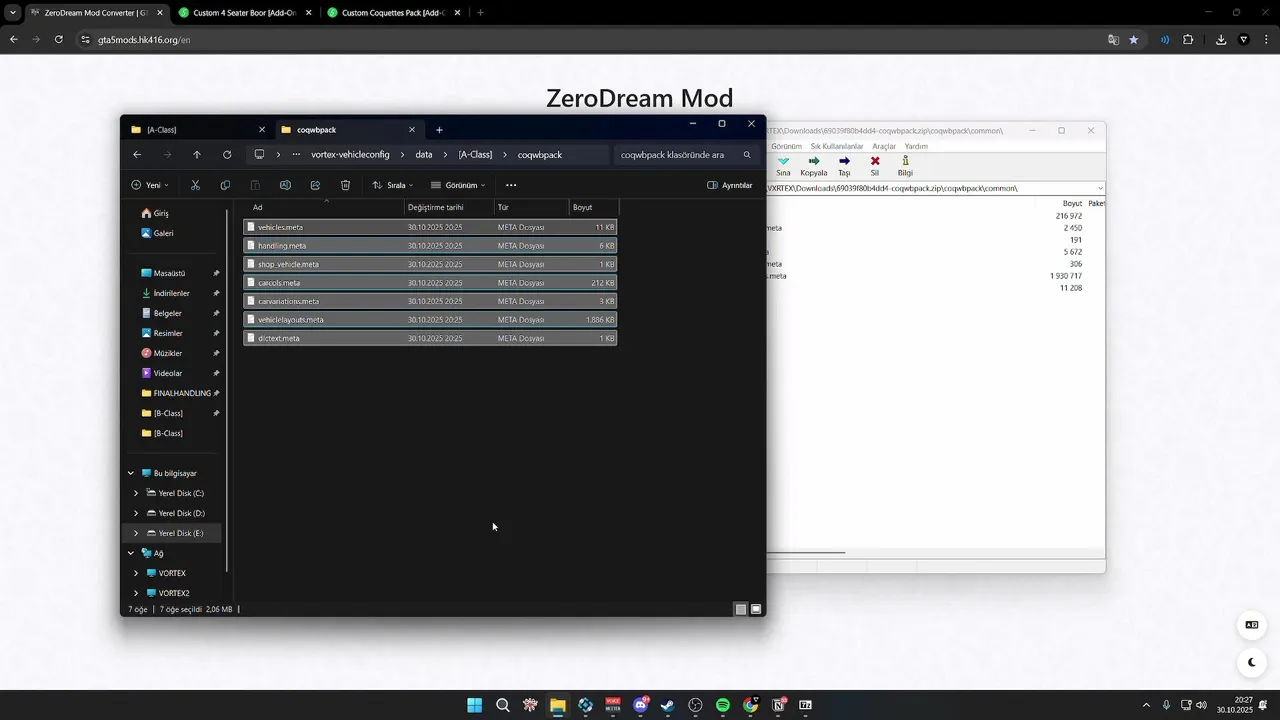Viewport: 1280px width, 720px height.
Task: Click the Copy icon in Explorer toolbar
Action: click(x=225, y=185)
